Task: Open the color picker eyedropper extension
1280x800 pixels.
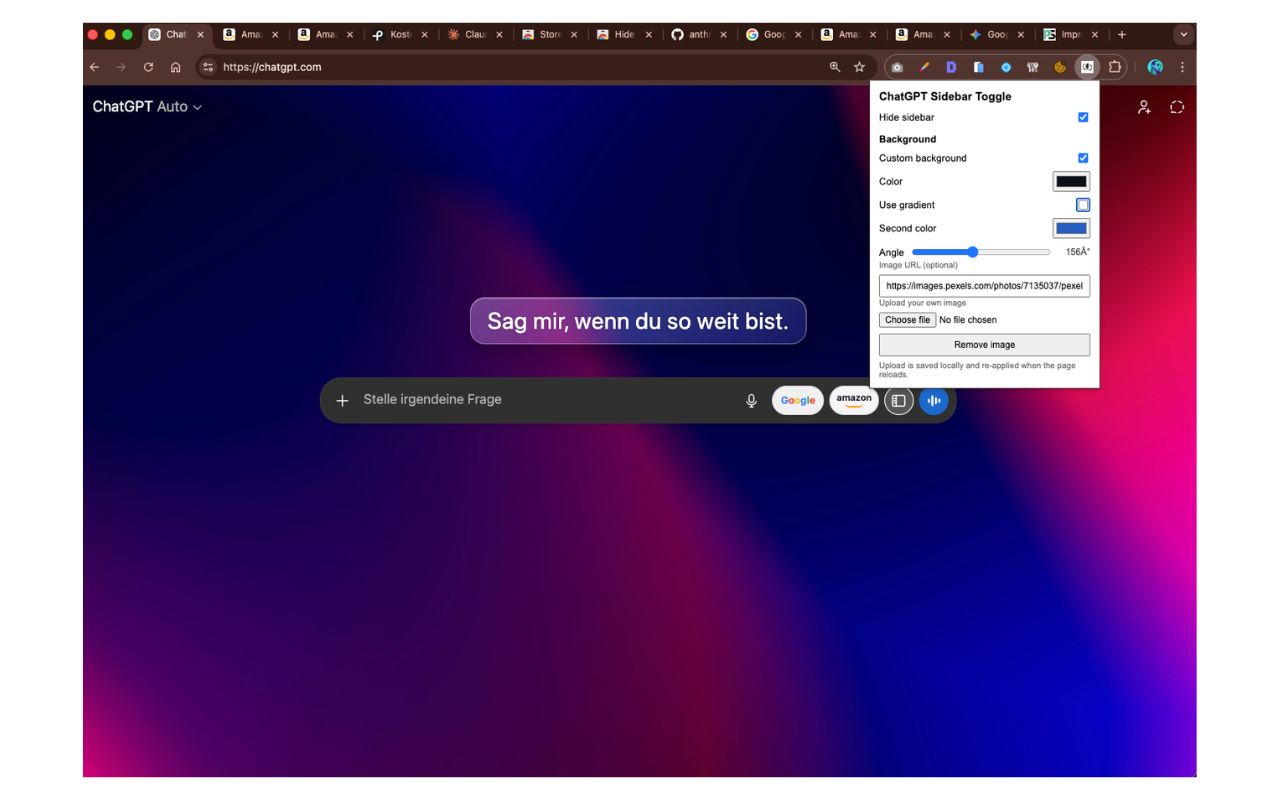Action: tap(924, 67)
